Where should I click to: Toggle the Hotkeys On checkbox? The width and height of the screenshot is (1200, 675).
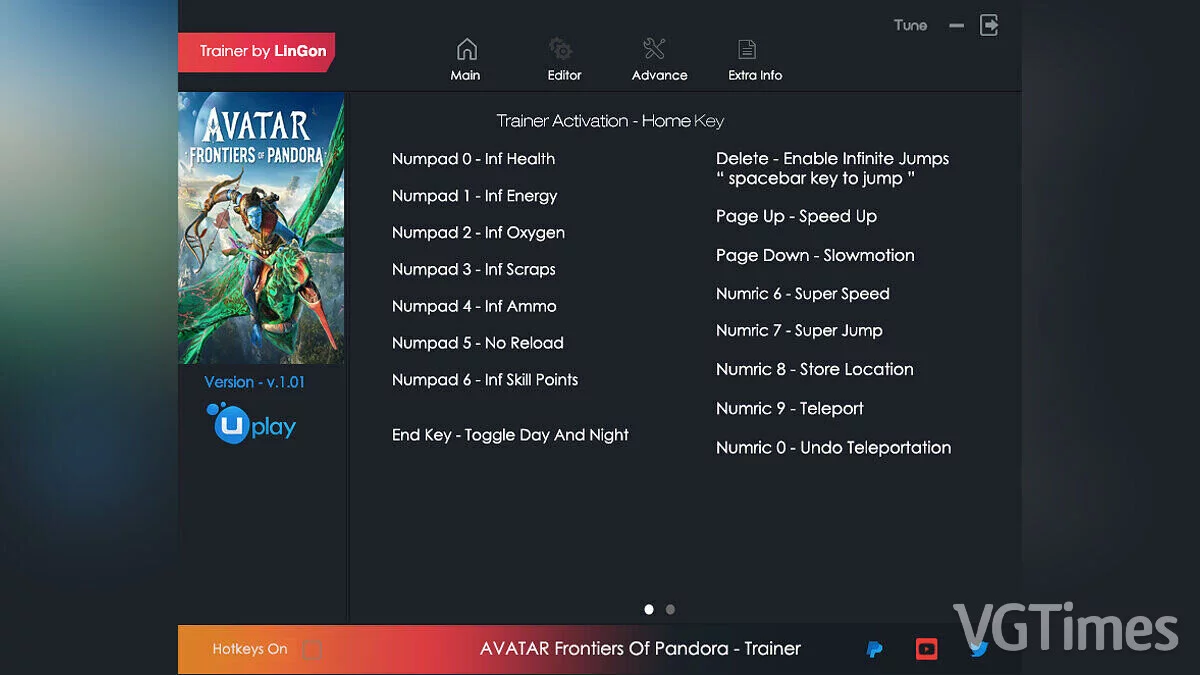(311, 649)
